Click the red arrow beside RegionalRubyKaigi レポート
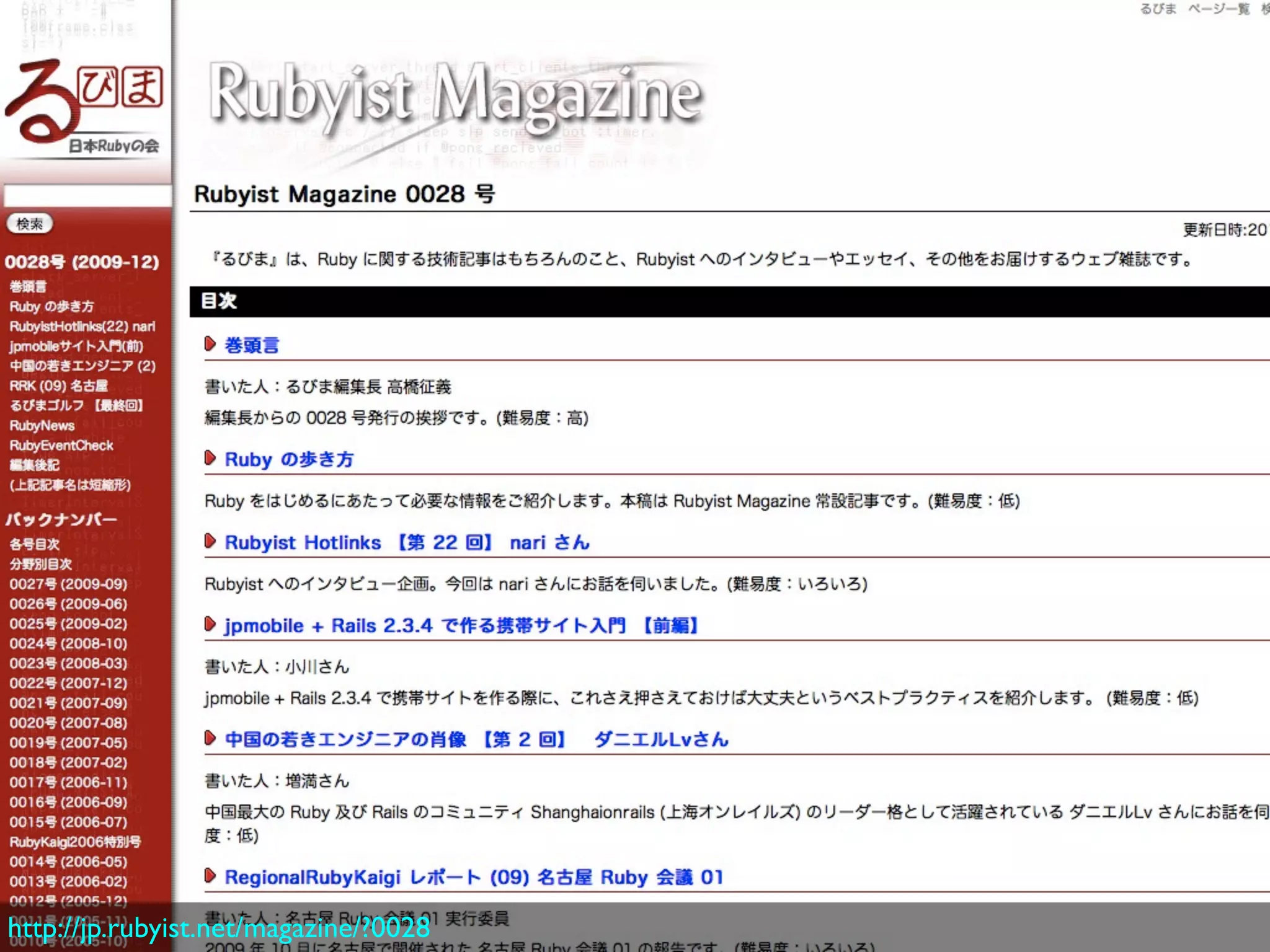This screenshot has width=1270, height=952. point(210,876)
